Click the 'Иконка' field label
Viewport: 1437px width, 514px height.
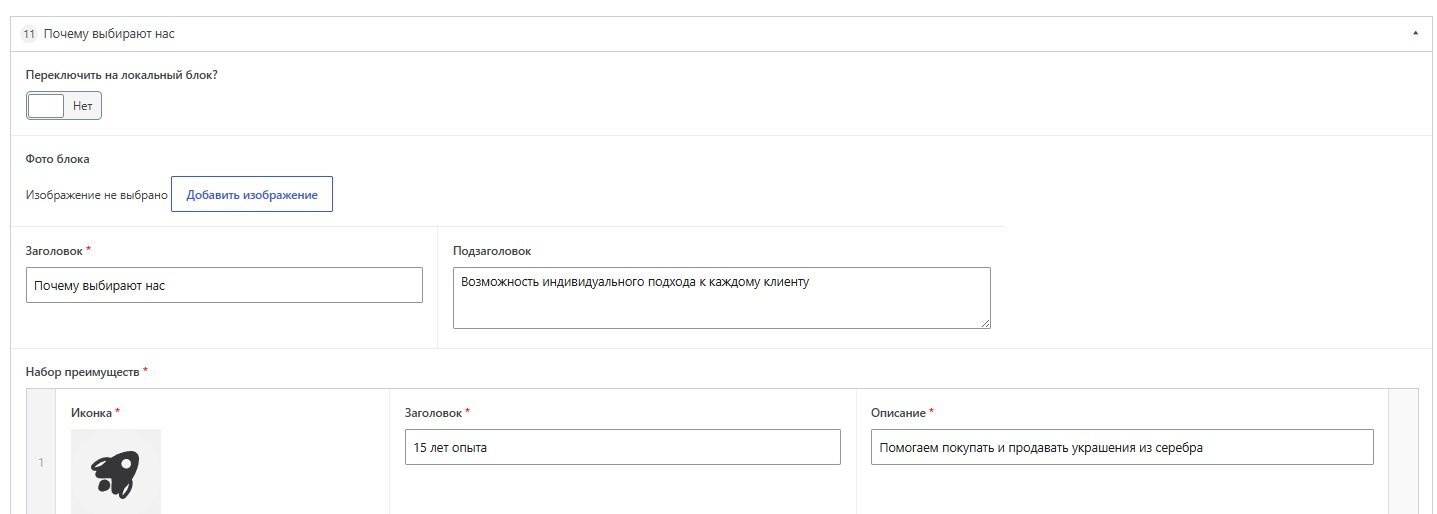[x=91, y=412]
